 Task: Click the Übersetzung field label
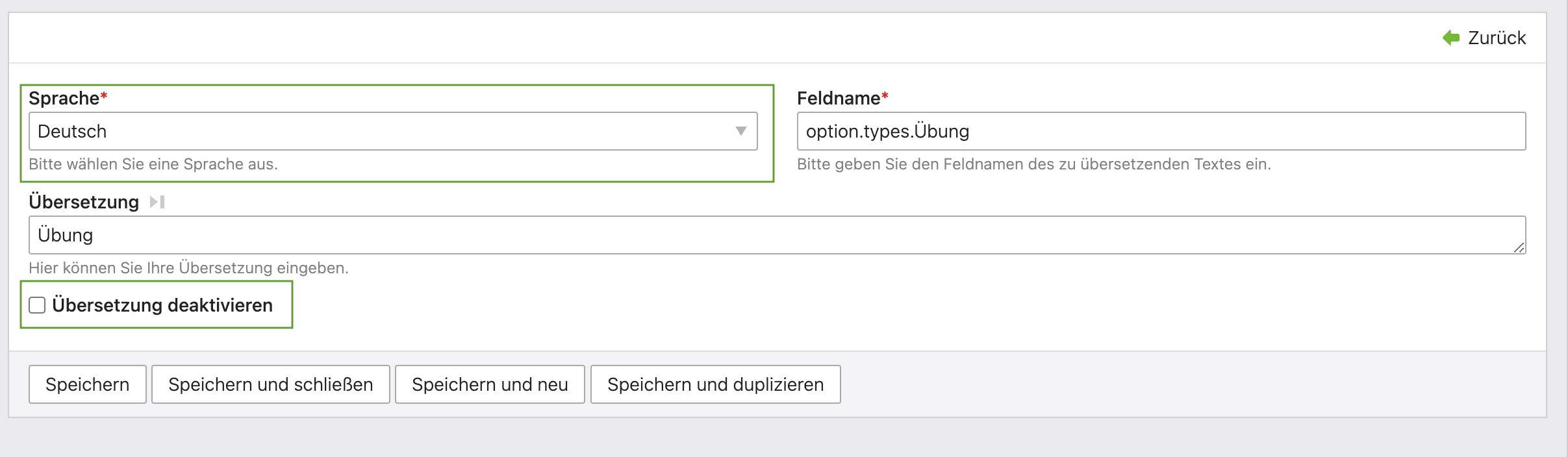[84, 202]
